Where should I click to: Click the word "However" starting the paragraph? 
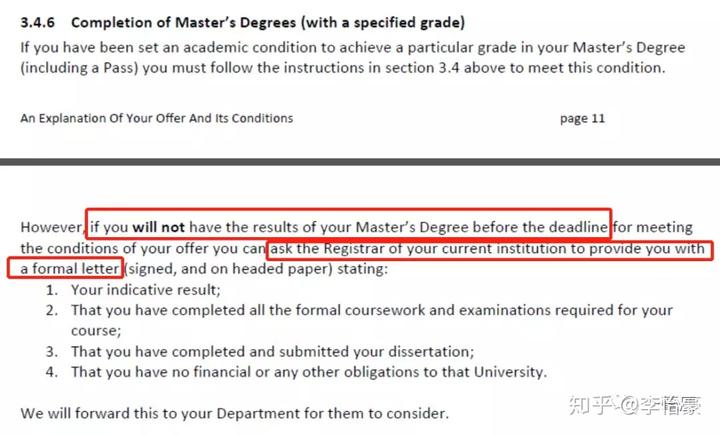coord(52,227)
